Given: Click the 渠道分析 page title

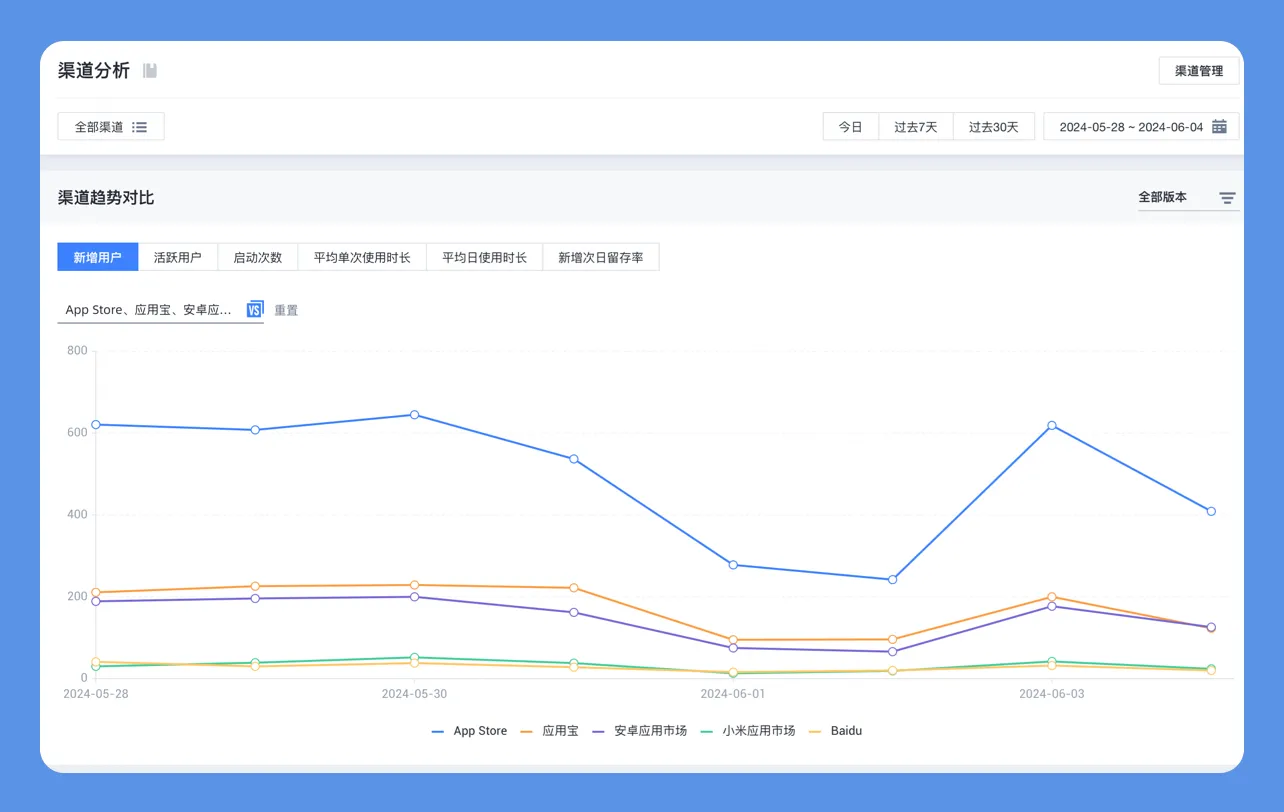Looking at the screenshot, I should point(94,70).
